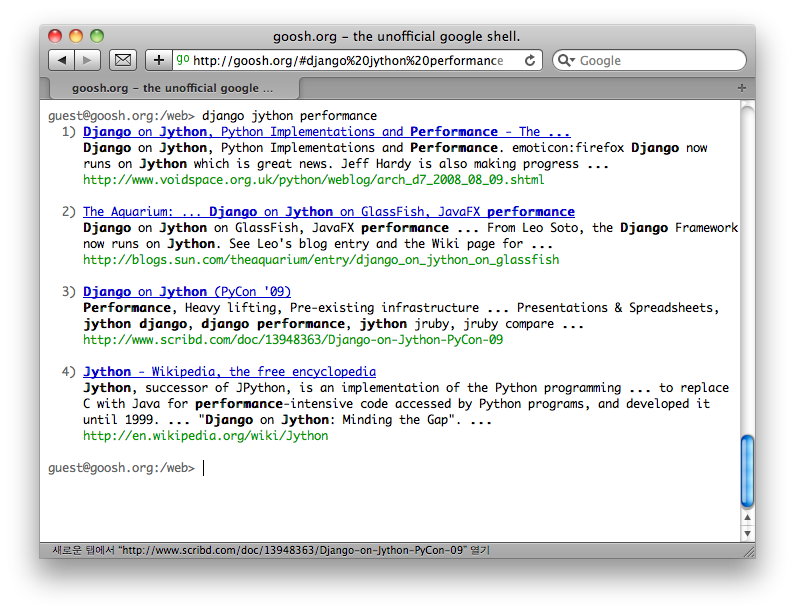This screenshot has width=795, height=613.
Task: Select the goosh.org tab
Action: 172,88
